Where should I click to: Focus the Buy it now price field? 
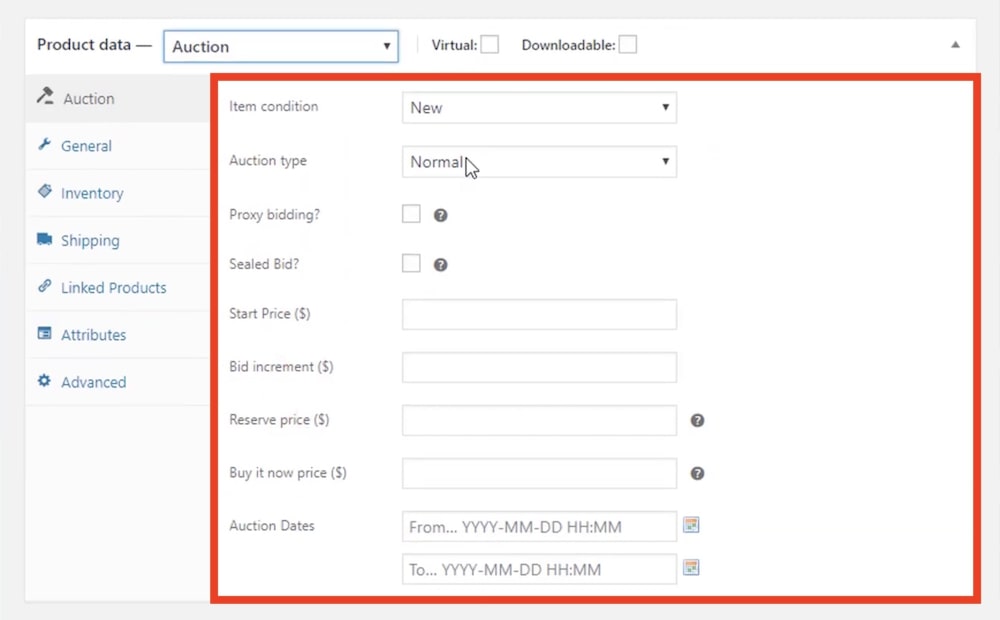point(539,473)
